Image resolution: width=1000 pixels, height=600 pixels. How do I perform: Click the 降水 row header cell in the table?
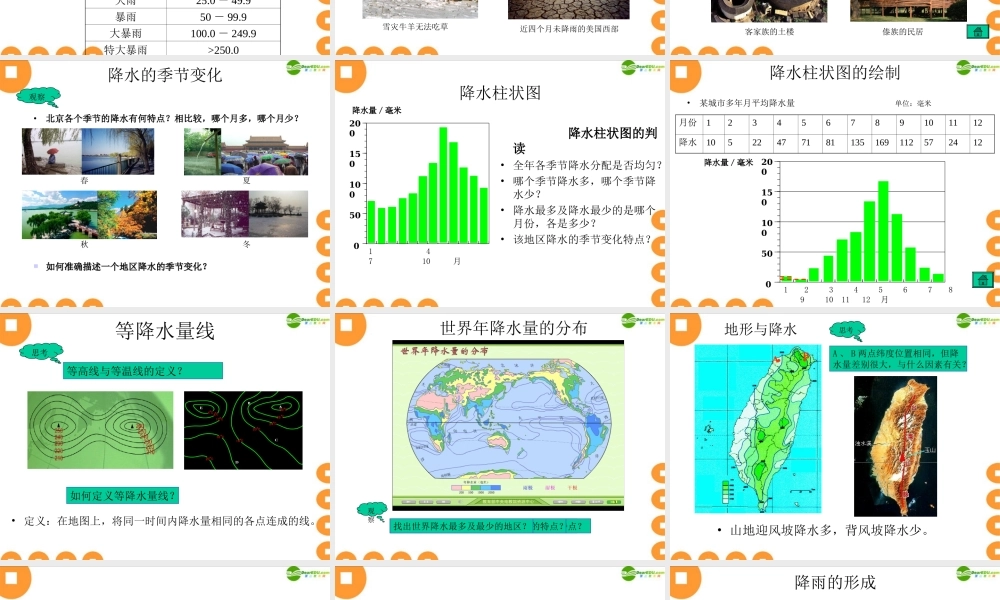(x=688, y=143)
